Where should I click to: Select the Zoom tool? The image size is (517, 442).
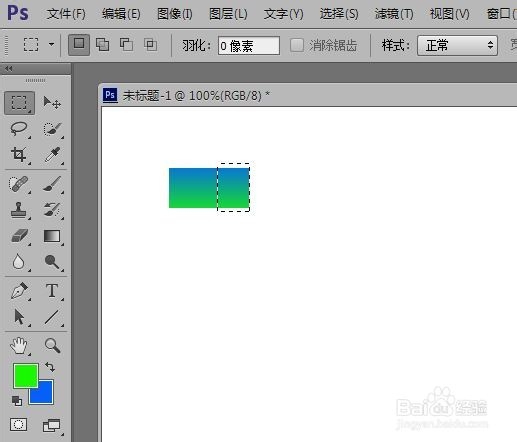[52, 346]
